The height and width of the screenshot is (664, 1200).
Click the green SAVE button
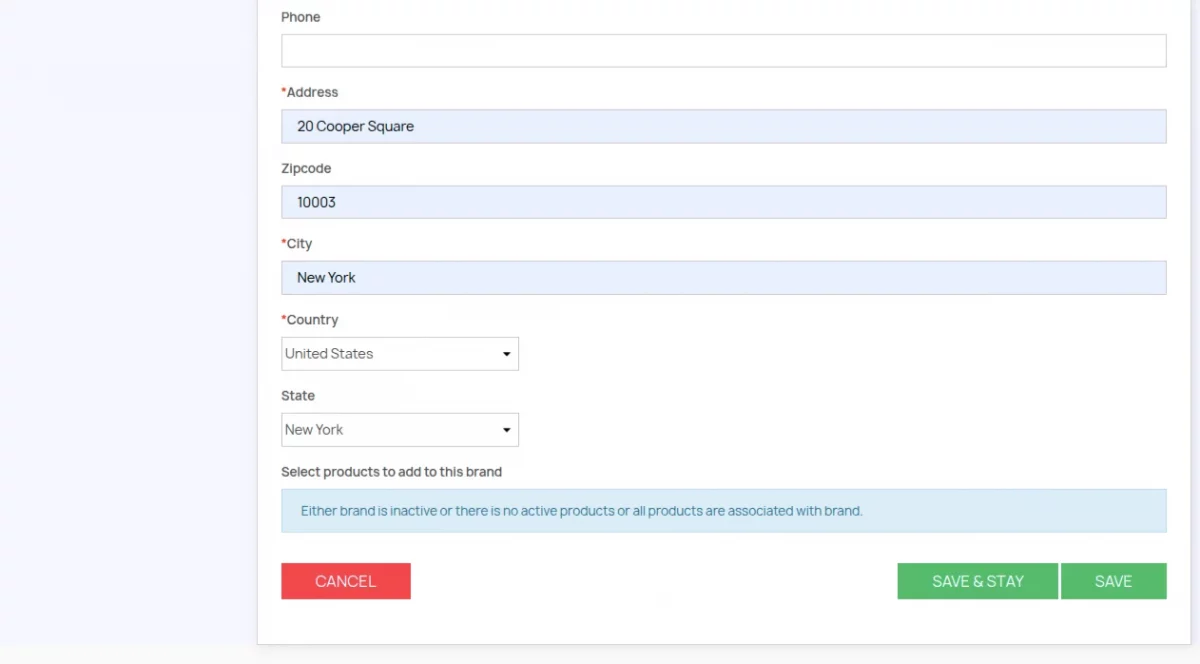[1113, 581]
